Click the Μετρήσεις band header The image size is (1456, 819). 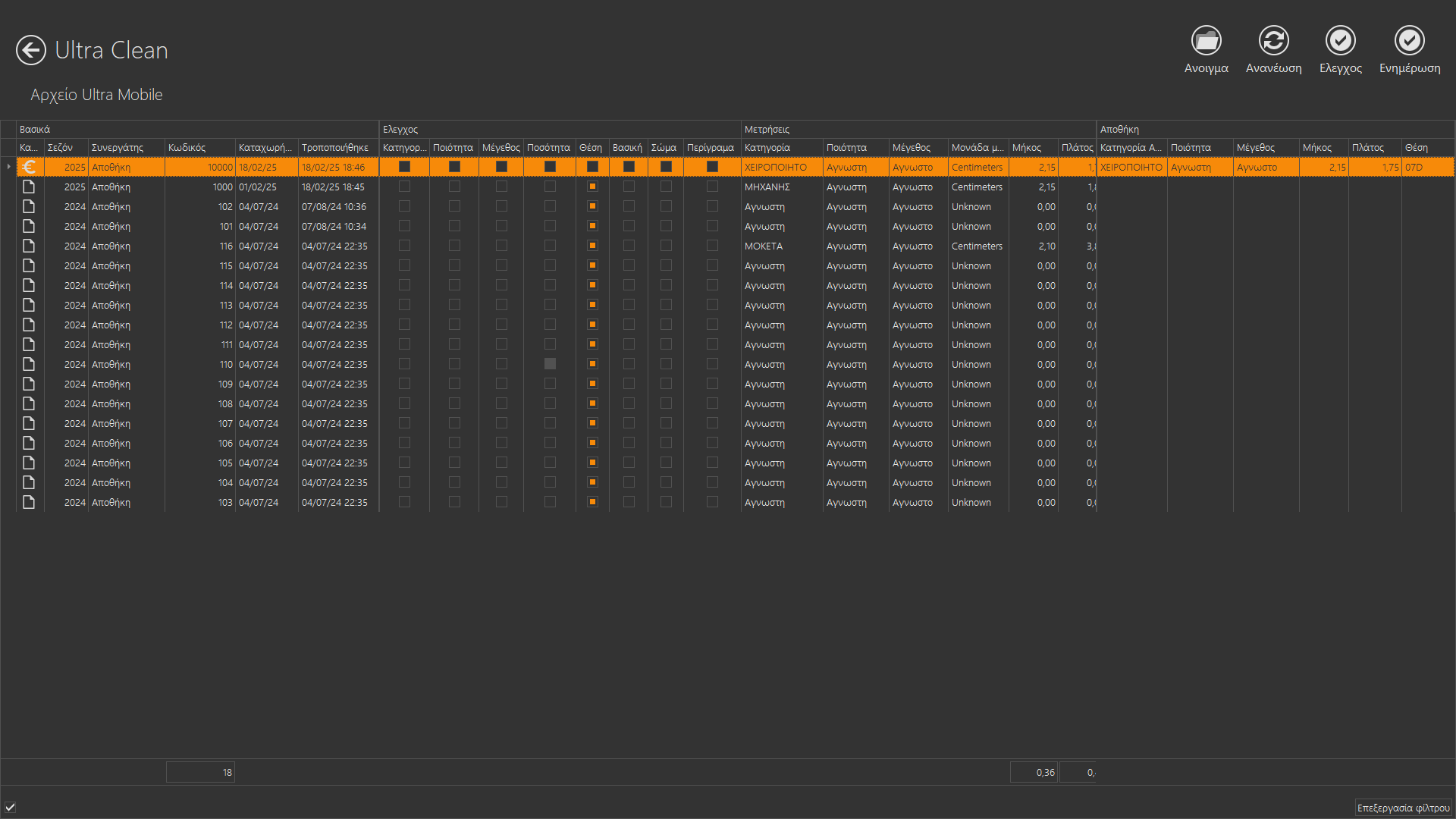coord(767,130)
